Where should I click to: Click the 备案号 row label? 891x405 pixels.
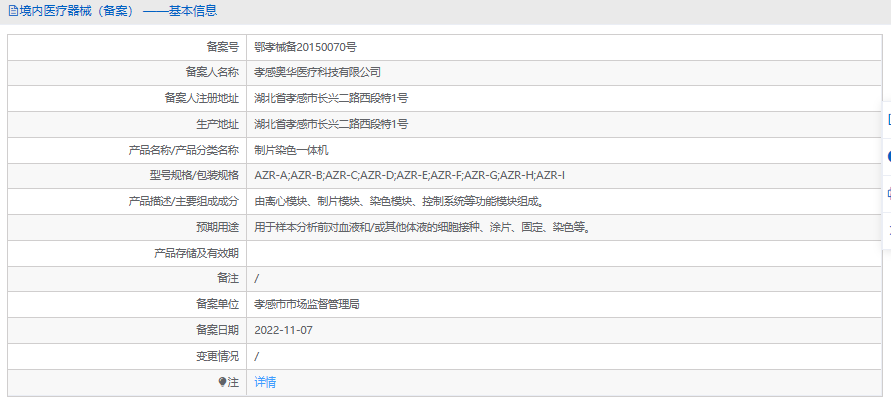tap(222, 47)
